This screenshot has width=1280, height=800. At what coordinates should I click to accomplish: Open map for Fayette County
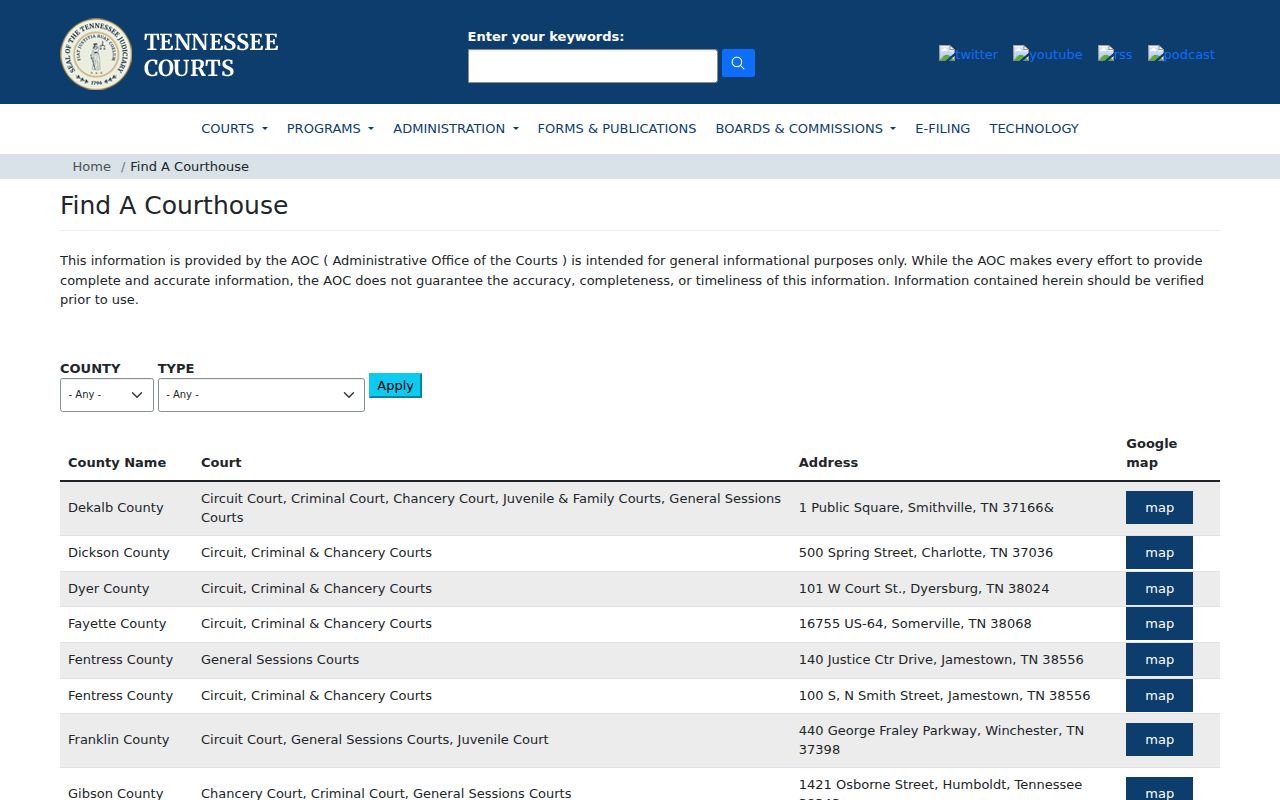(1159, 624)
